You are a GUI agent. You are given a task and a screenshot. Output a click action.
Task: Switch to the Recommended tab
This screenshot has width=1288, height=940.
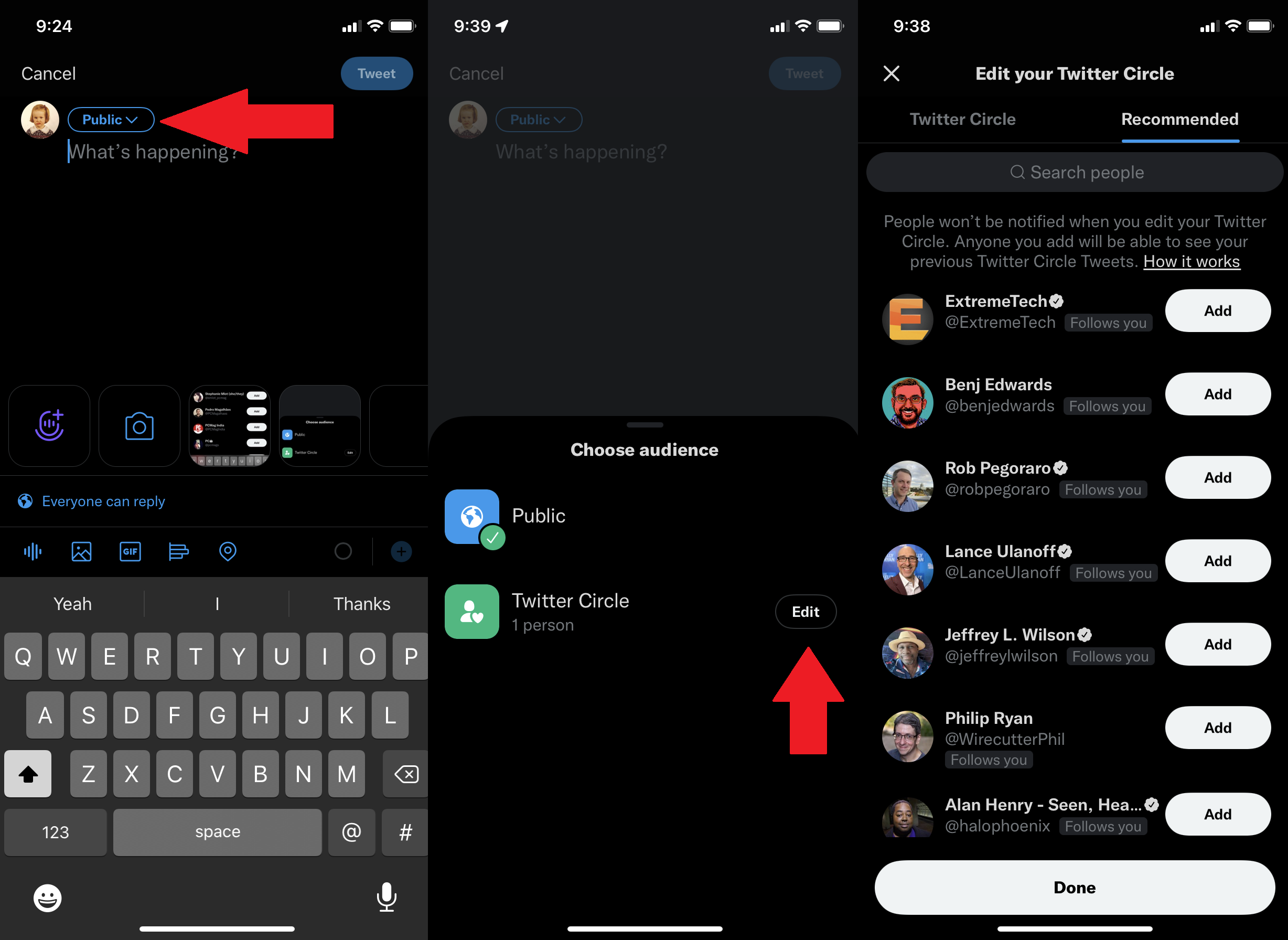(x=1181, y=120)
